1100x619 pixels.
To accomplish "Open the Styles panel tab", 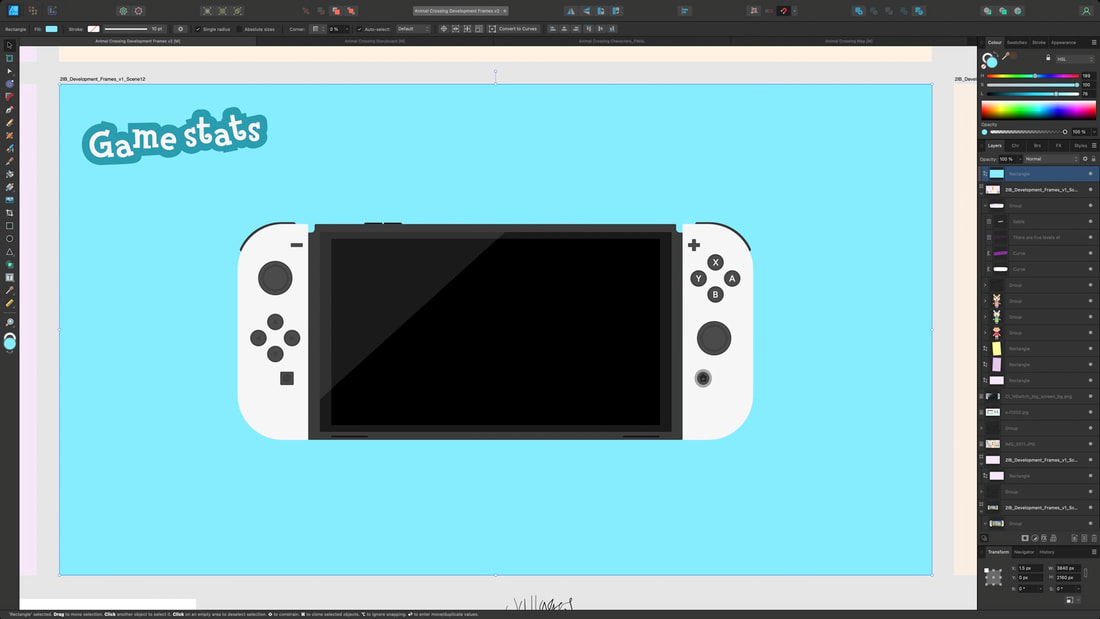I will point(1080,146).
